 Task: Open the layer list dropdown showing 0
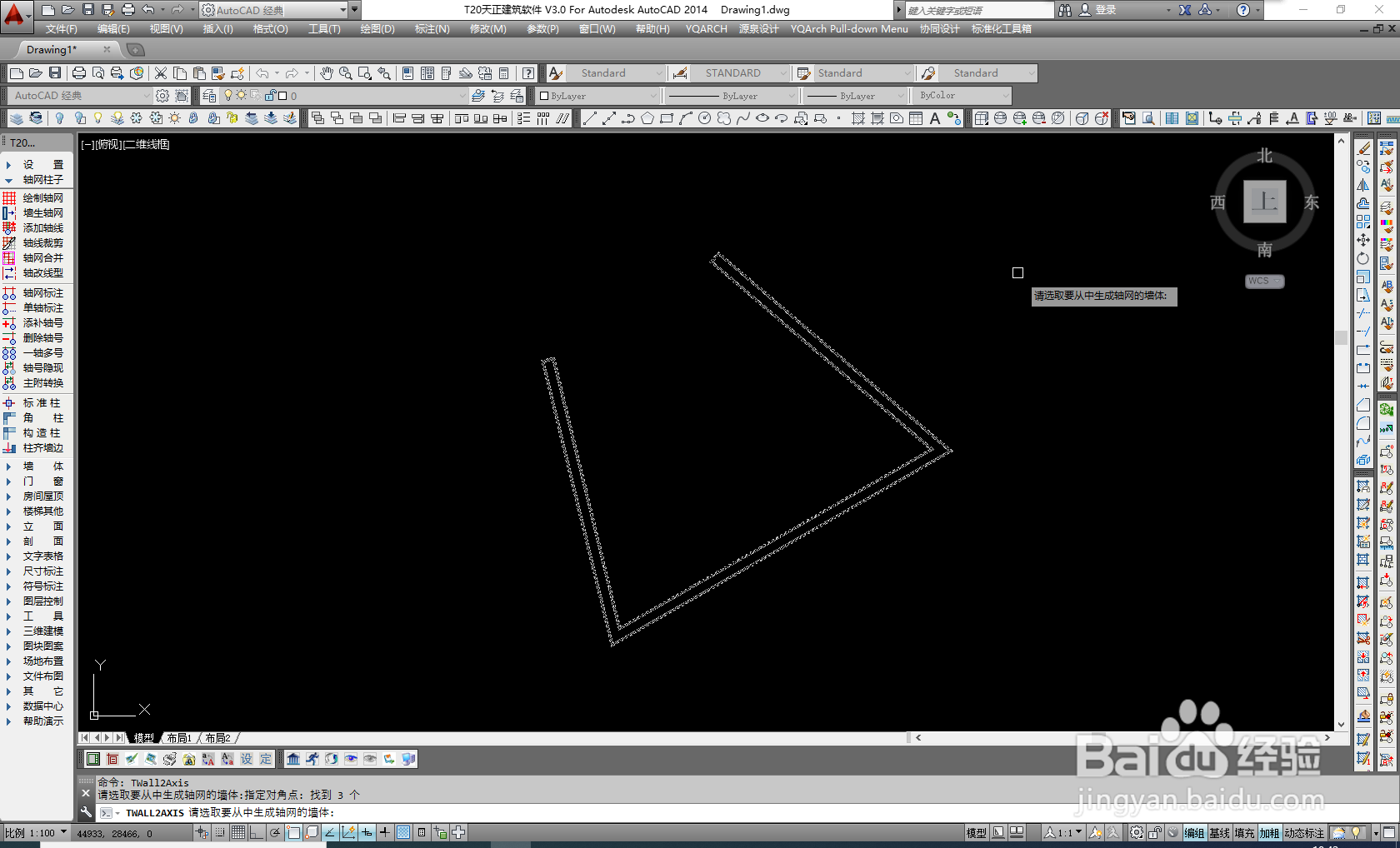pos(344,96)
